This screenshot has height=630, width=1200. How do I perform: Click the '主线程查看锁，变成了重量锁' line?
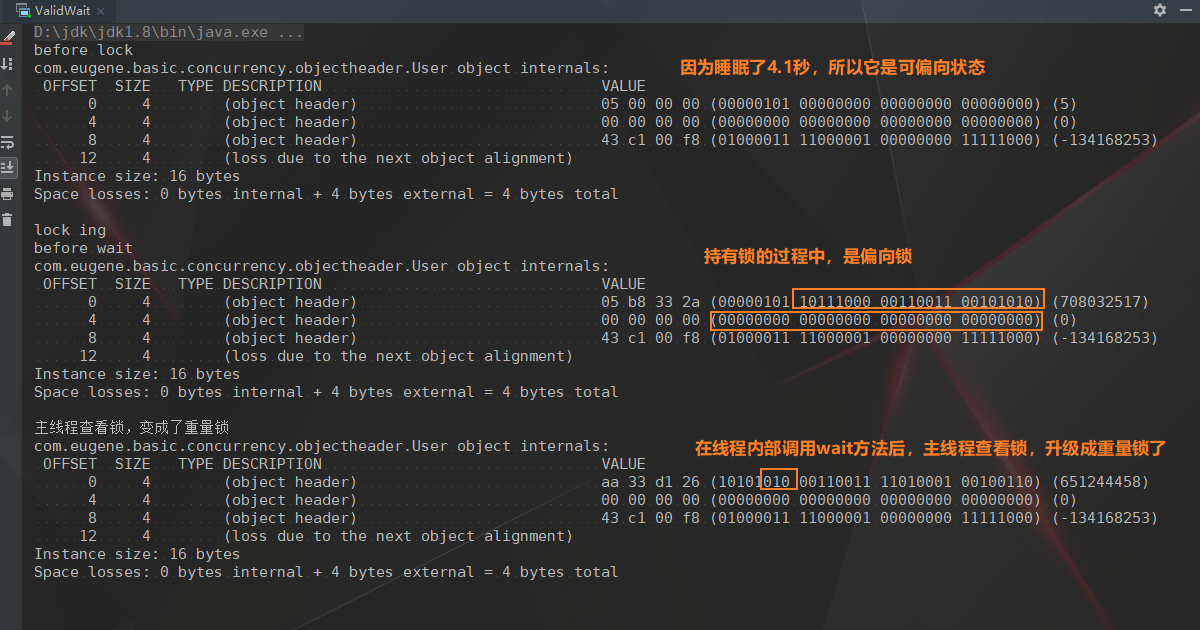tap(133, 428)
